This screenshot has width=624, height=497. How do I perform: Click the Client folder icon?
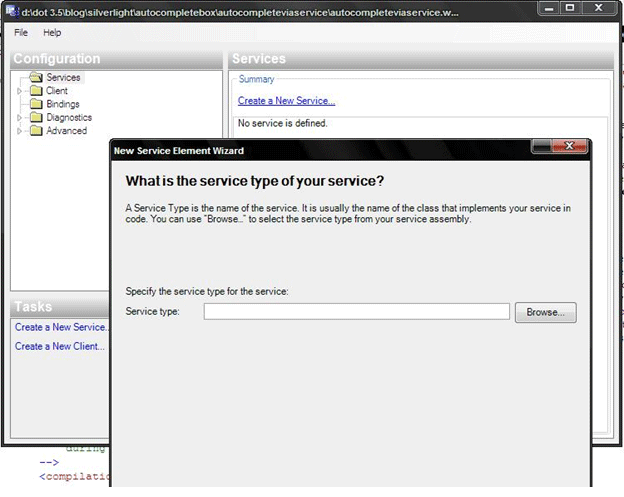tap(36, 91)
